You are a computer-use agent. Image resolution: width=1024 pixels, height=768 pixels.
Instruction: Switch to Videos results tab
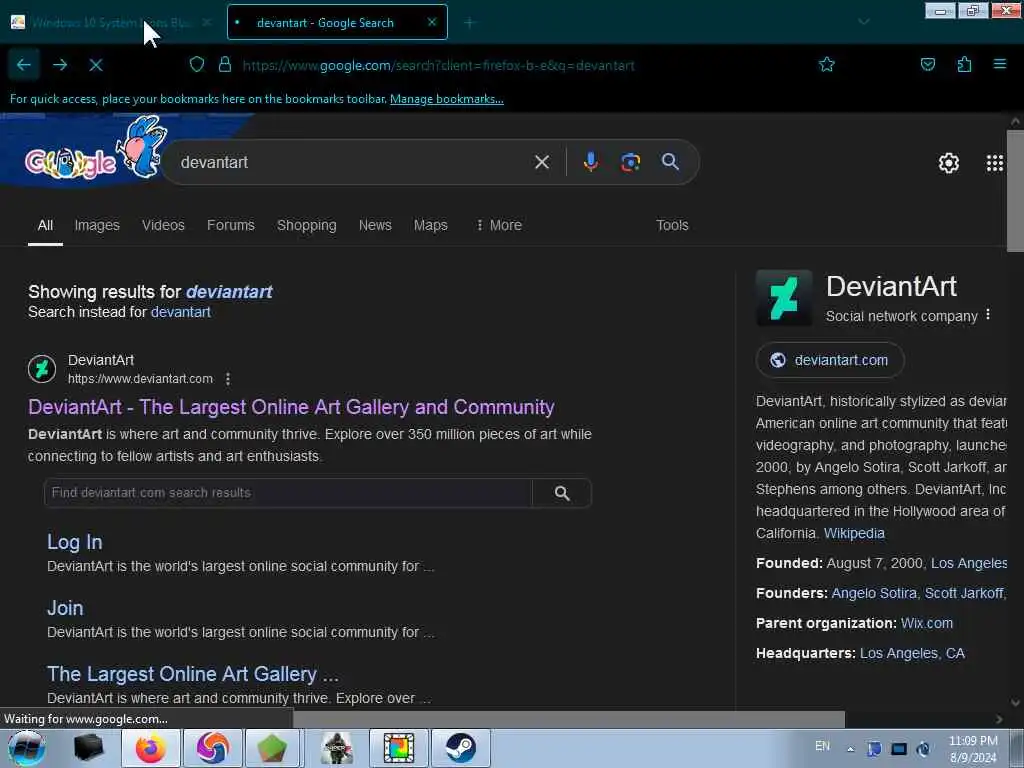[163, 225]
